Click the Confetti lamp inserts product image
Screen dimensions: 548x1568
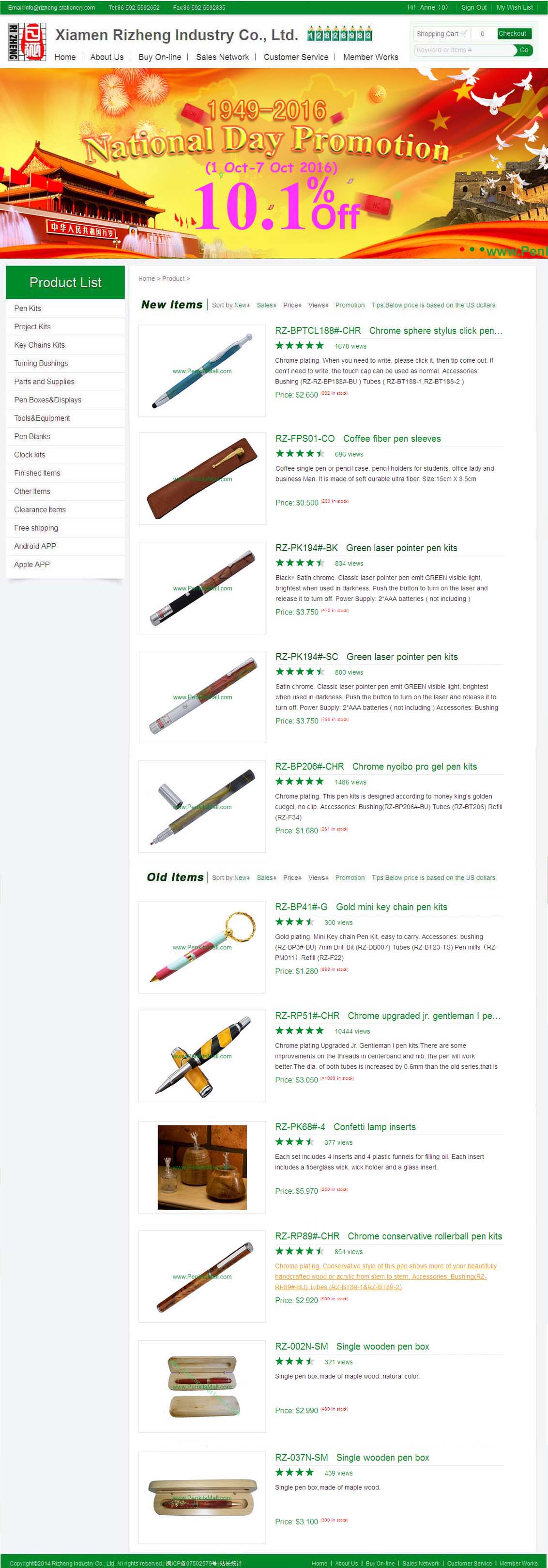202,1168
